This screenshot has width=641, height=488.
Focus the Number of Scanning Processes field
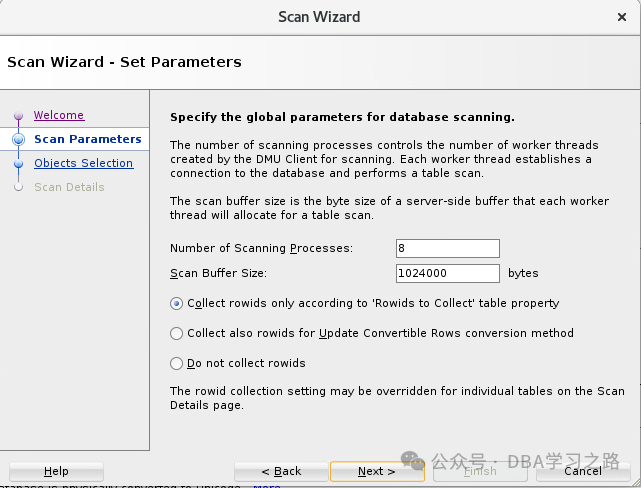(447, 248)
